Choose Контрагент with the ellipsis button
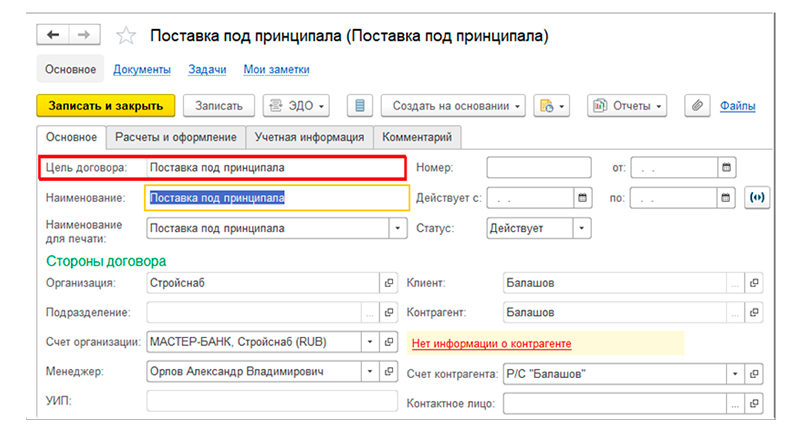 pyautogui.click(x=735, y=312)
